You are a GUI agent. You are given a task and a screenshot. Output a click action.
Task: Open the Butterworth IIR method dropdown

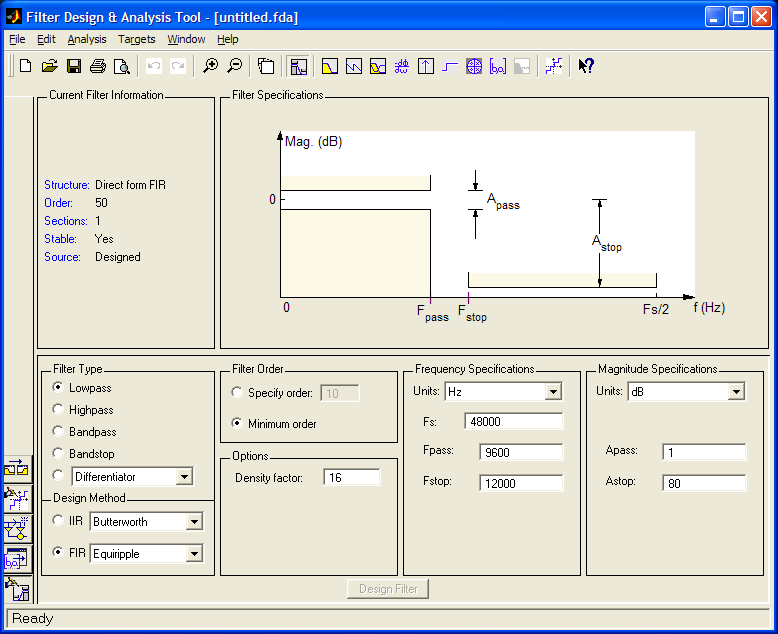tap(194, 521)
